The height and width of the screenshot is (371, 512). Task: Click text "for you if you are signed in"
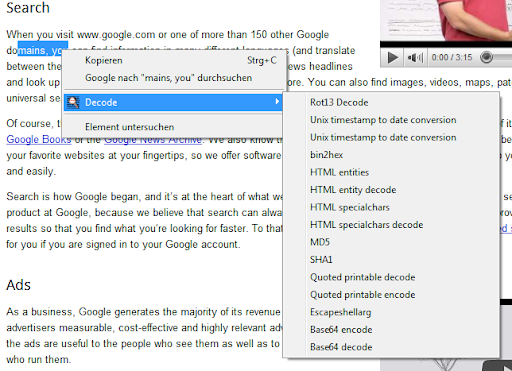click(x=68, y=244)
